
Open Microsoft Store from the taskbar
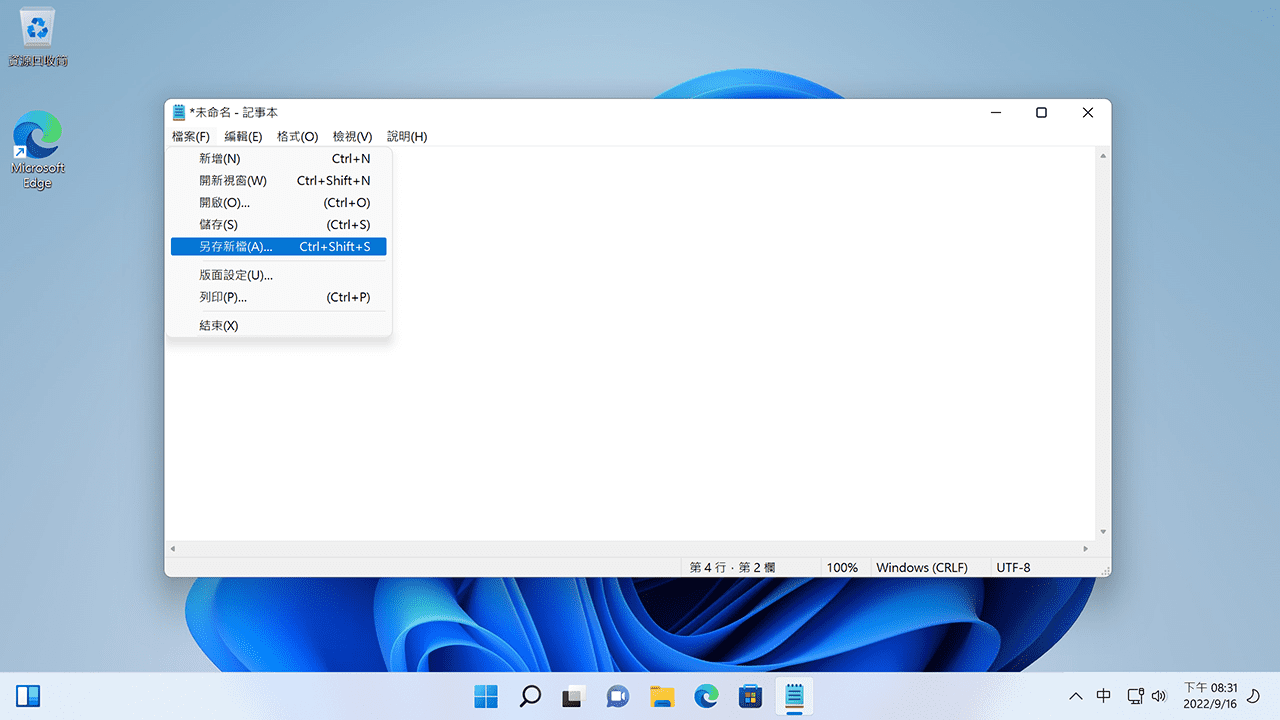(x=750, y=696)
